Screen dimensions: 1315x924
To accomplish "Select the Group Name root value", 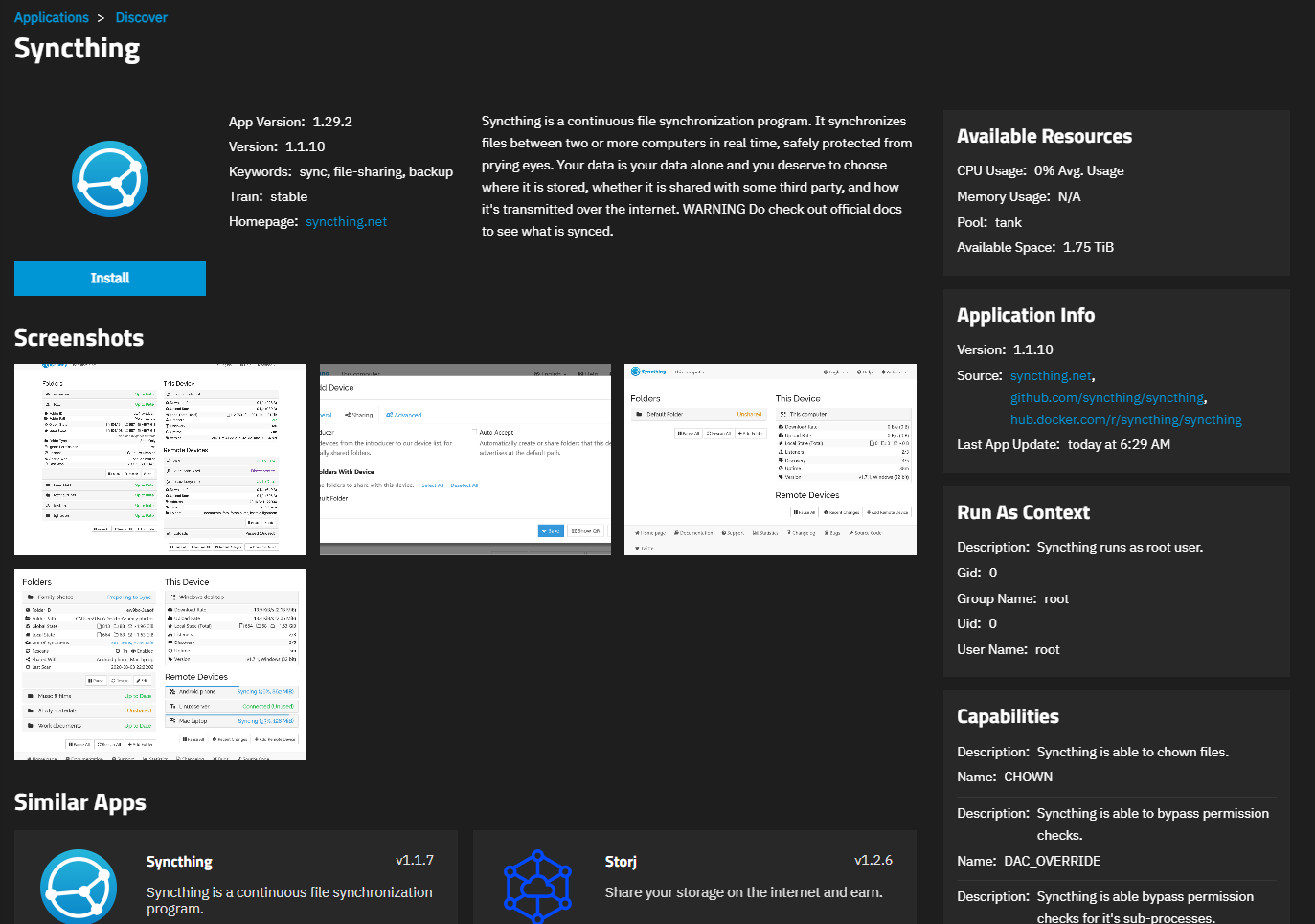I will coord(1056,598).
